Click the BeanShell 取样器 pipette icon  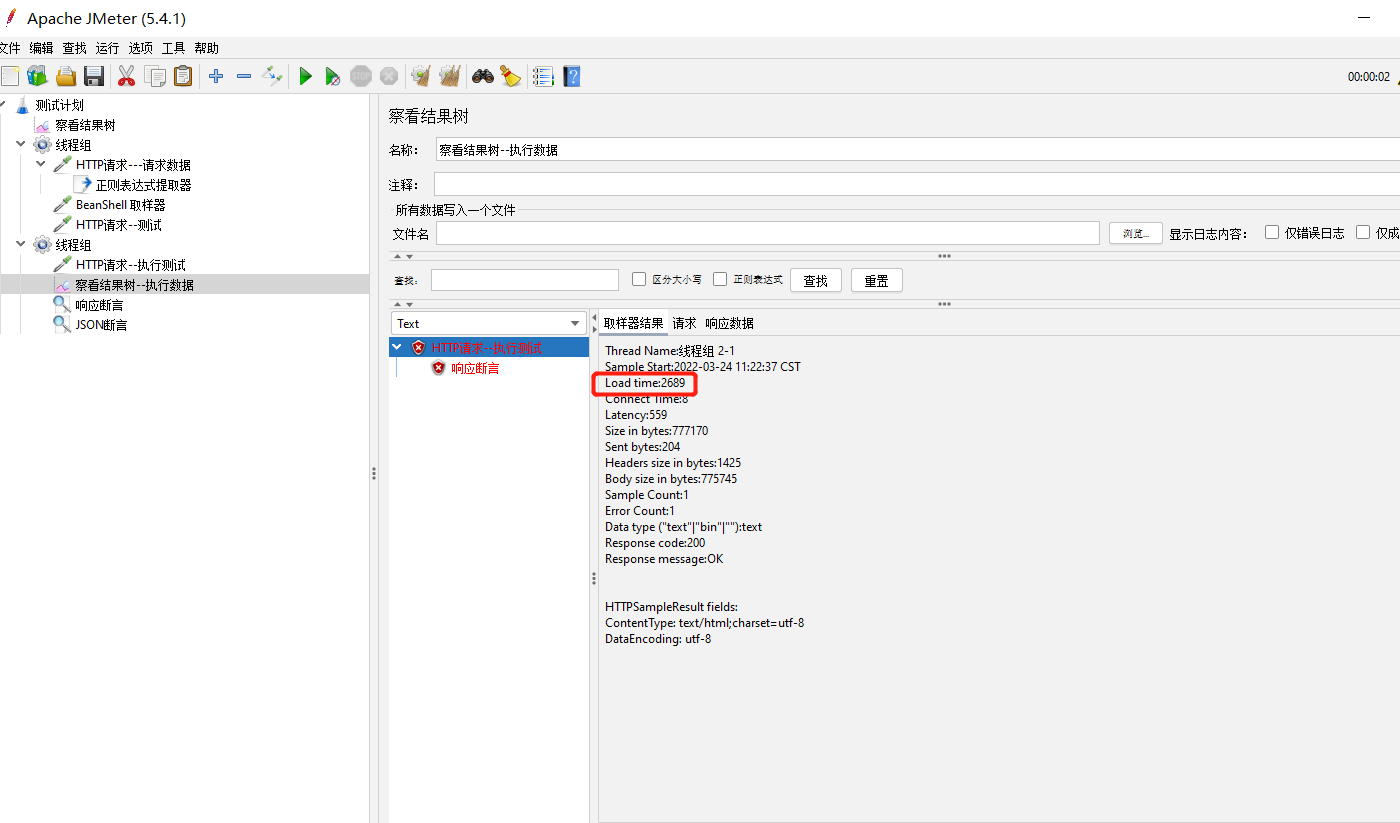click(62, 205)
